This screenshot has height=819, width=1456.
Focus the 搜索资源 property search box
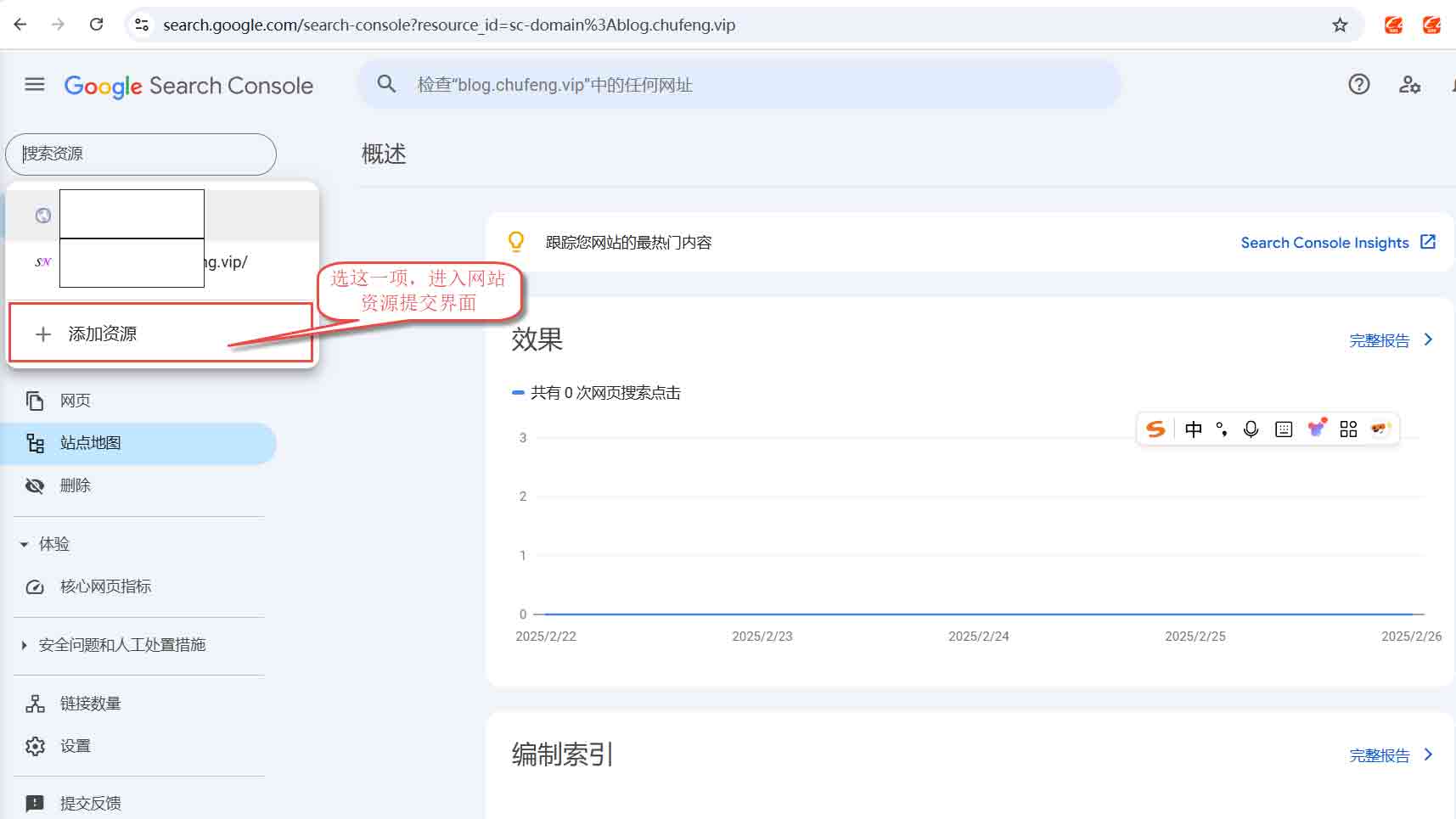(141, 154)
